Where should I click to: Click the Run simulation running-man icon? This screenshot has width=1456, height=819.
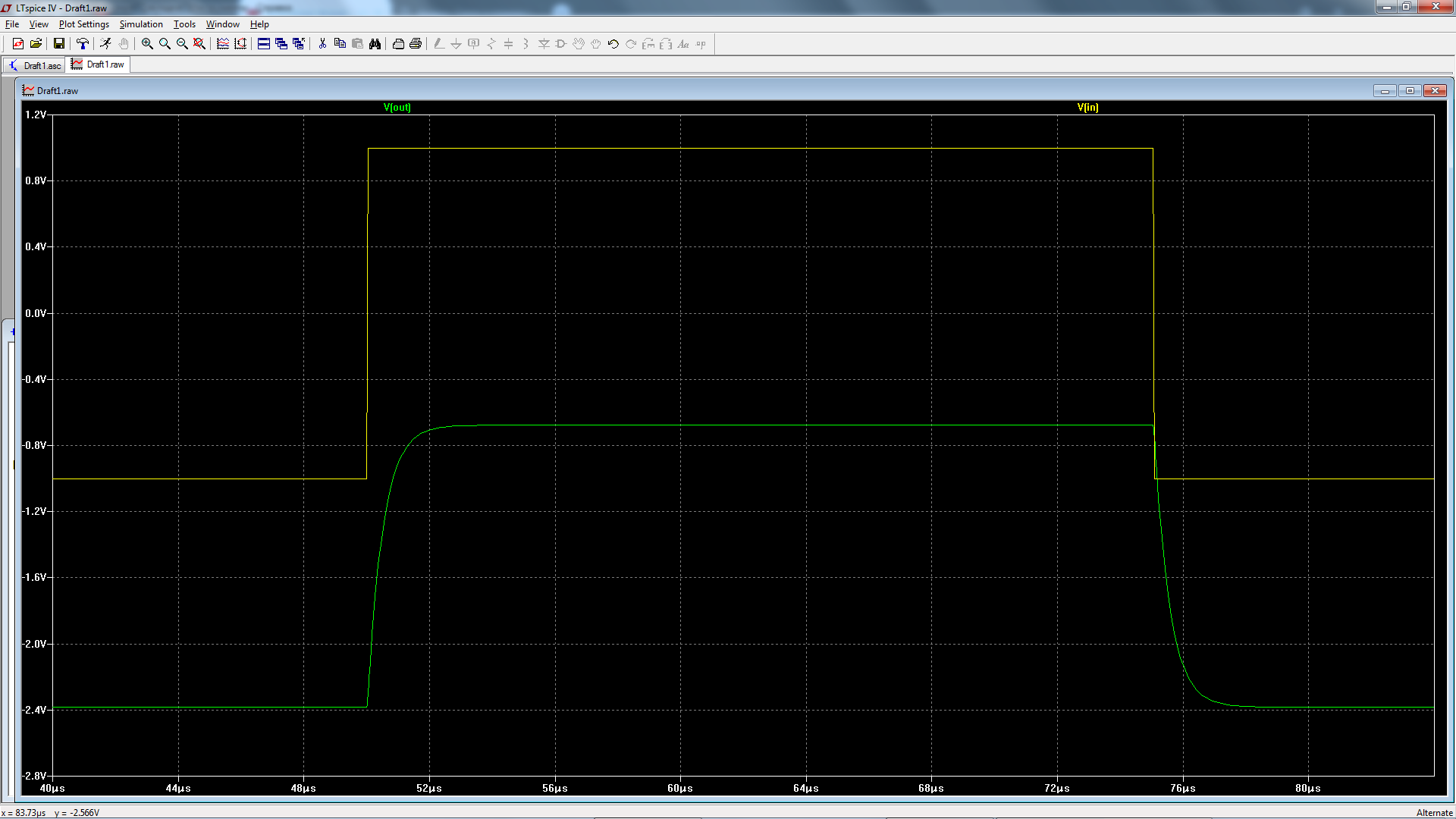coord(105,44)
